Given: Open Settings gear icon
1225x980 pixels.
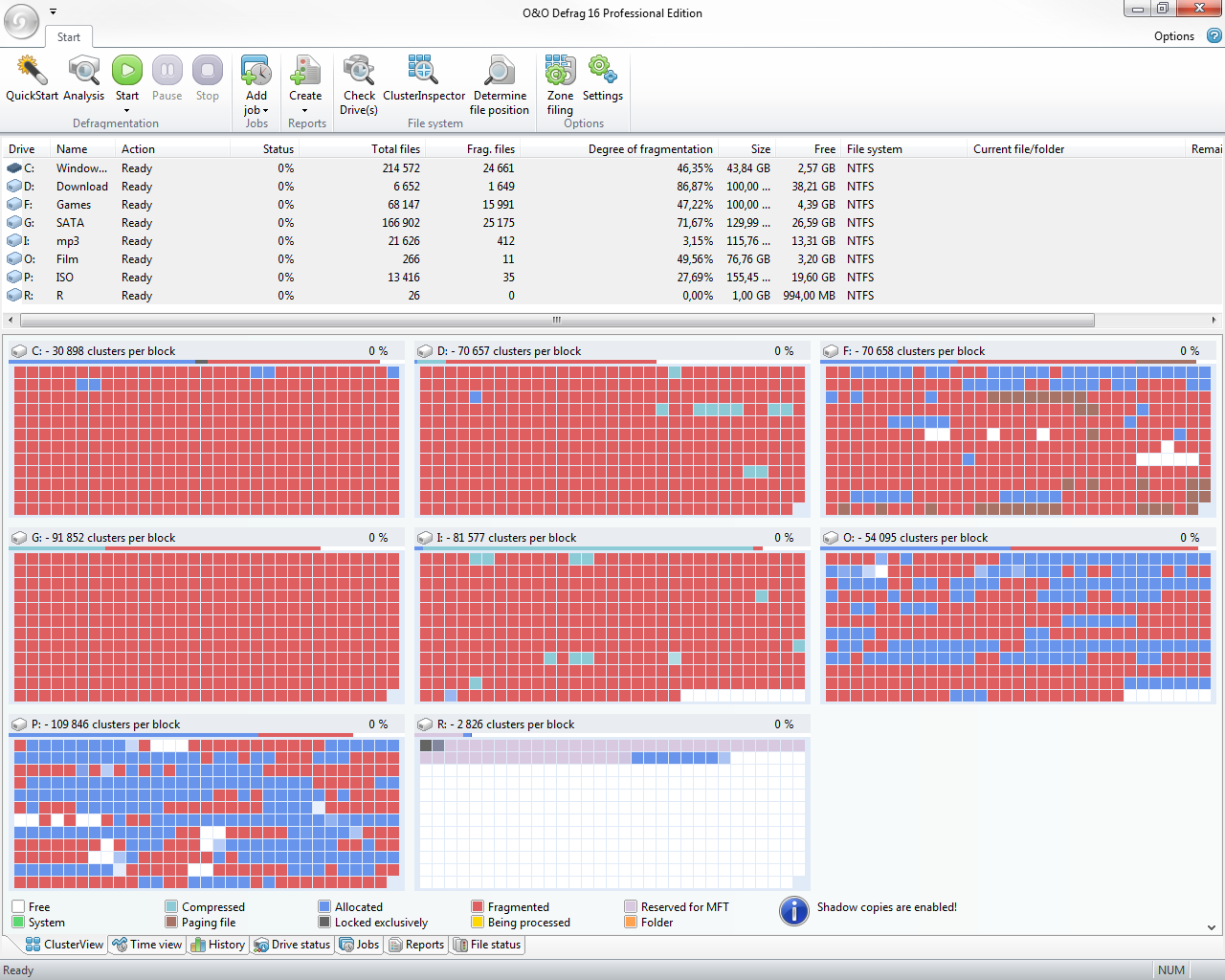Looking at the screenshot, I should 603,70.
